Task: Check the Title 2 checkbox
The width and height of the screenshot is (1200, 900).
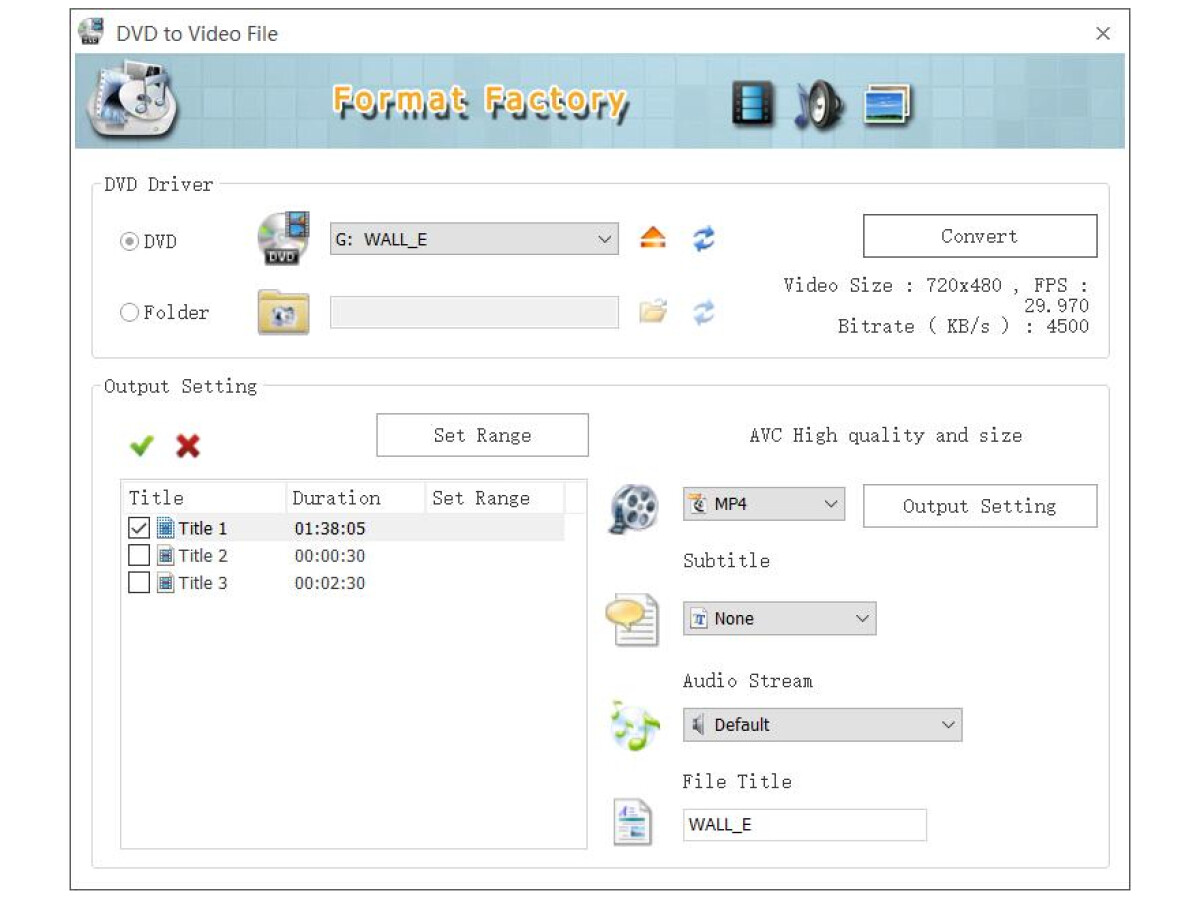Action: coord(139,556)
